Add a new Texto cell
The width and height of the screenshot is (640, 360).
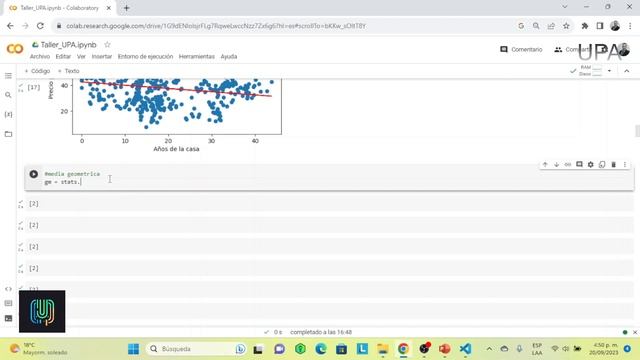tap(69, 71)
